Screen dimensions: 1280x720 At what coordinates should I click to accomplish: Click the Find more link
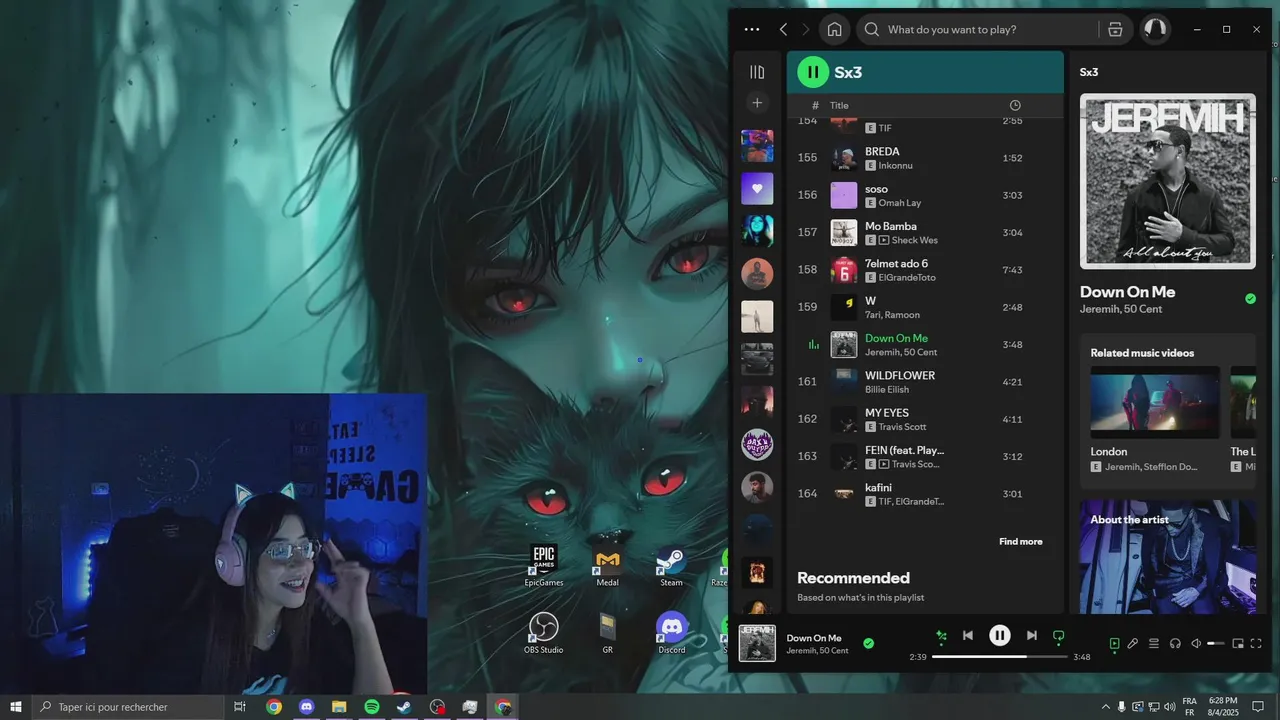click(x=1020, y=542)
